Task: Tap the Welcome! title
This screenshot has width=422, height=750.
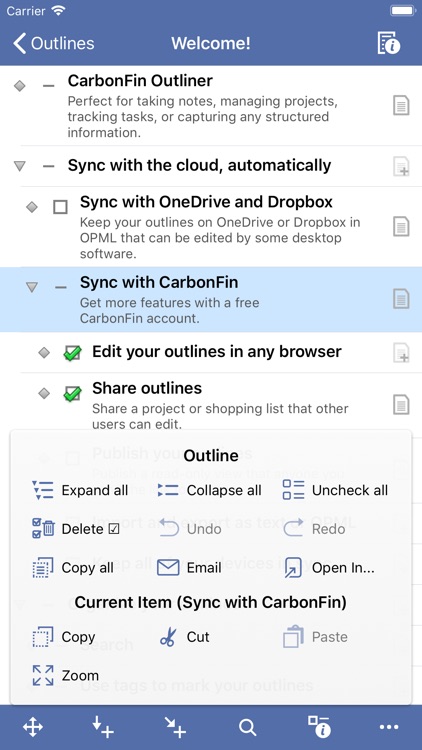Action: (x=211, y=44)
